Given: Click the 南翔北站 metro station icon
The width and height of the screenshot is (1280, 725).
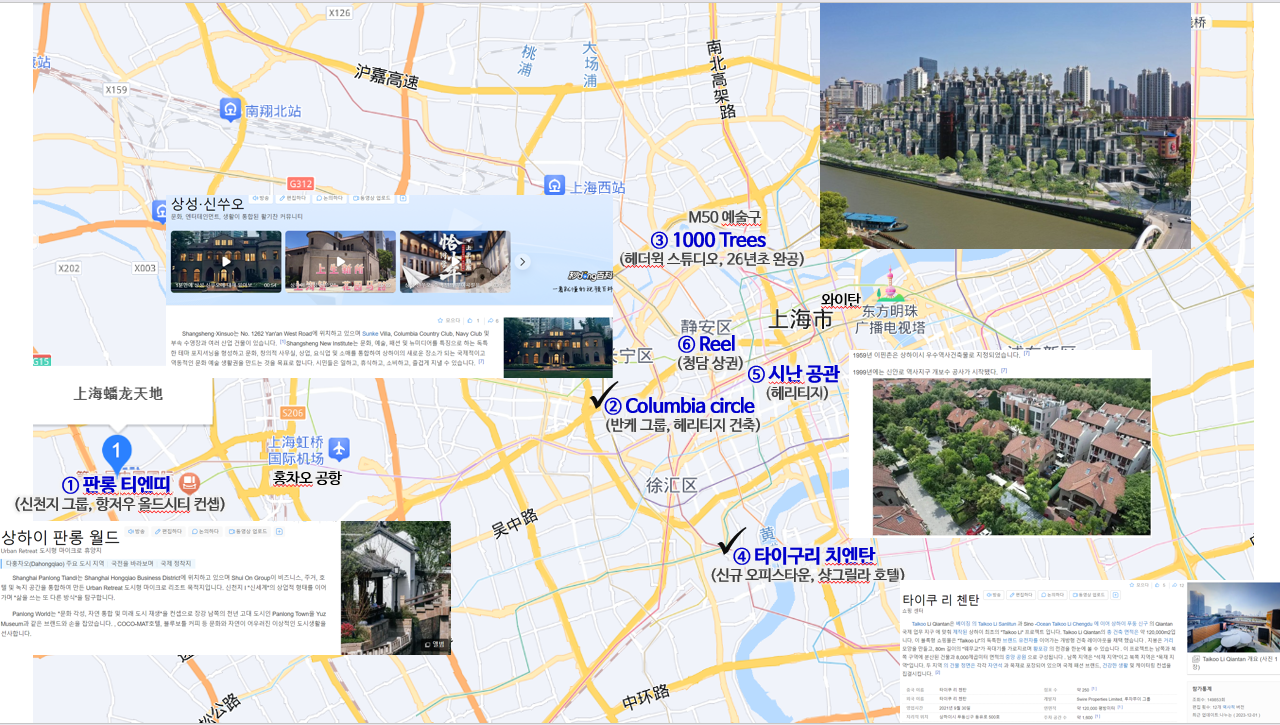Looking at the screenshot, I should pyautogui.click(x=232, y=109).
